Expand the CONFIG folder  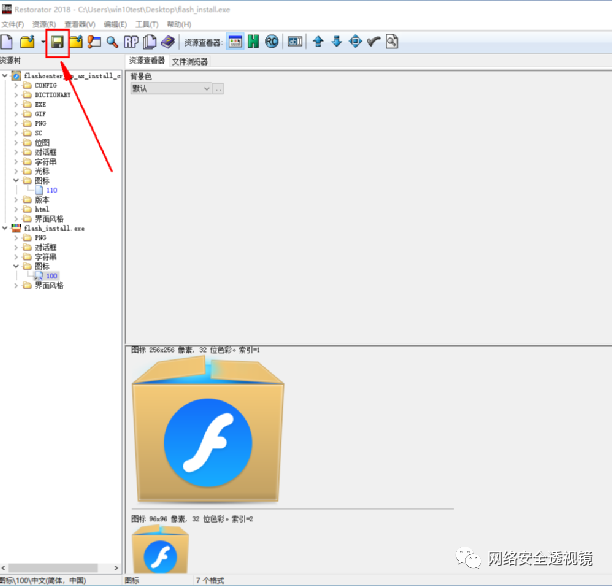pos(16,85)
